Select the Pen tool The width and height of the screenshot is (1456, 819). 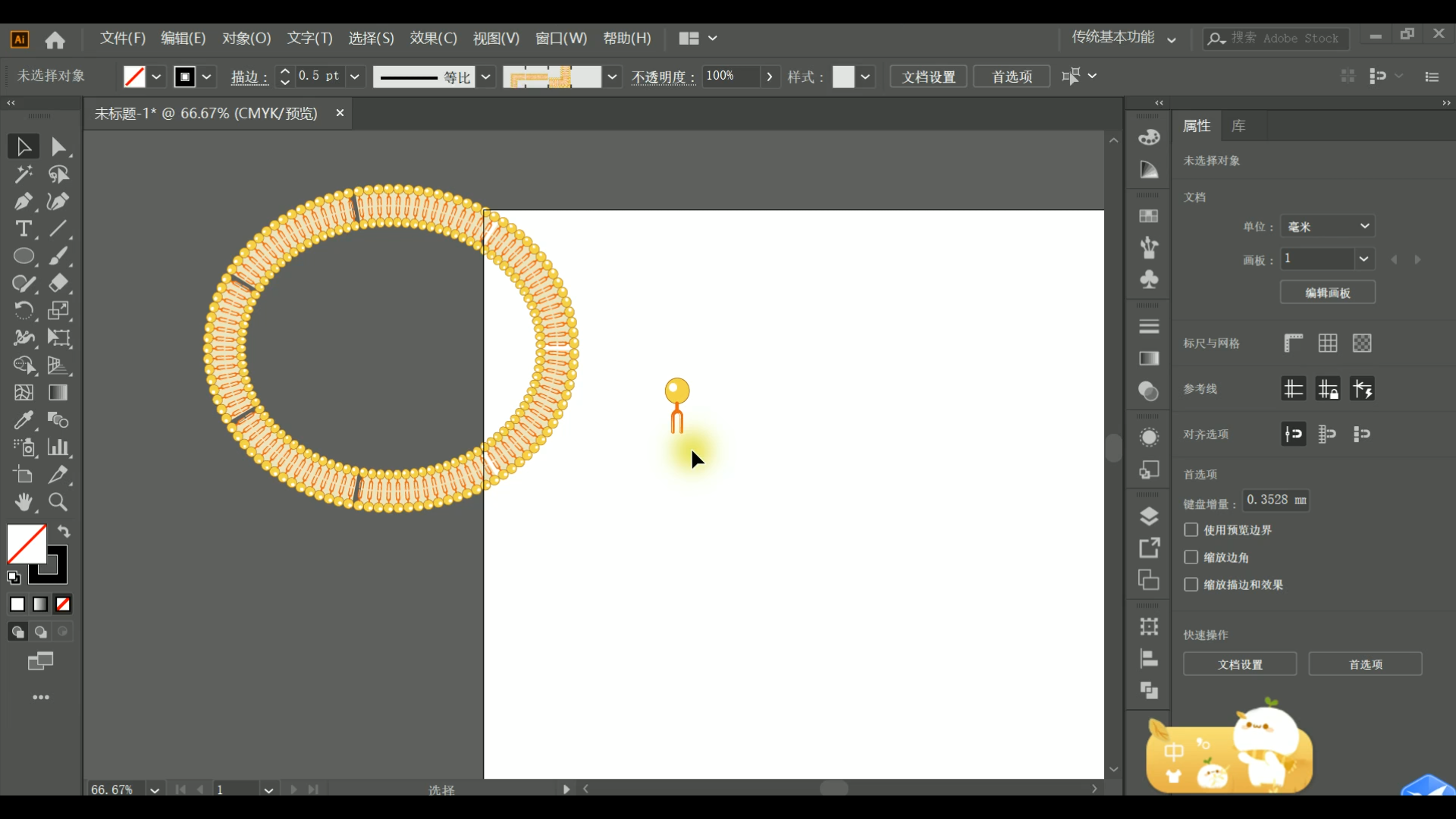(x=23, y=202)
